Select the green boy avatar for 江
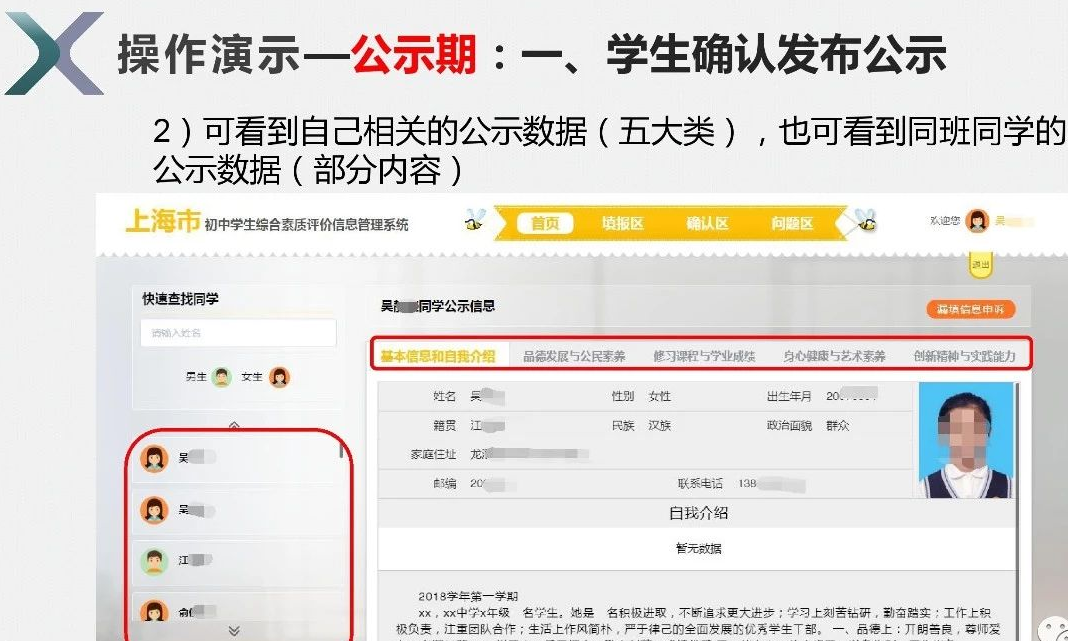The width and height of the screenshot is (1068, 641). pyautogui.click(x=154, y=561)
